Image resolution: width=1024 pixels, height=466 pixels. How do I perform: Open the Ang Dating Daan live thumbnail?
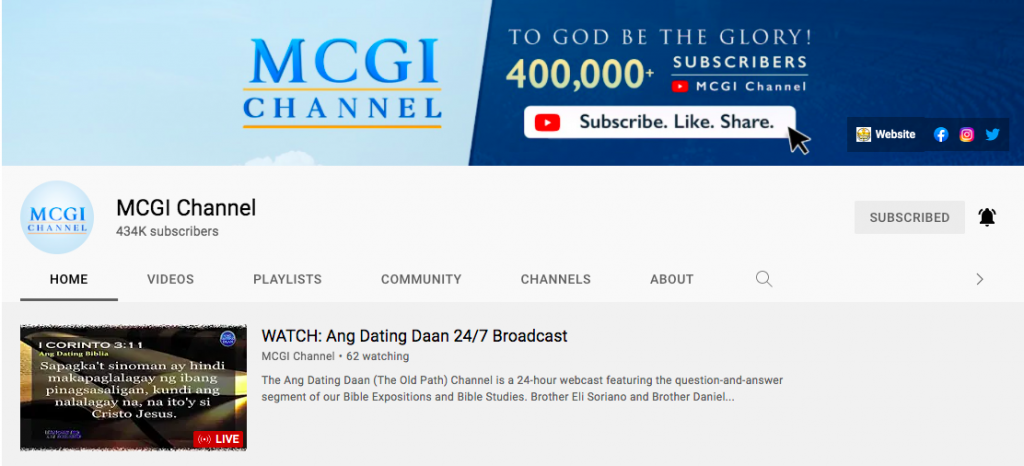[x=133, y=388]
